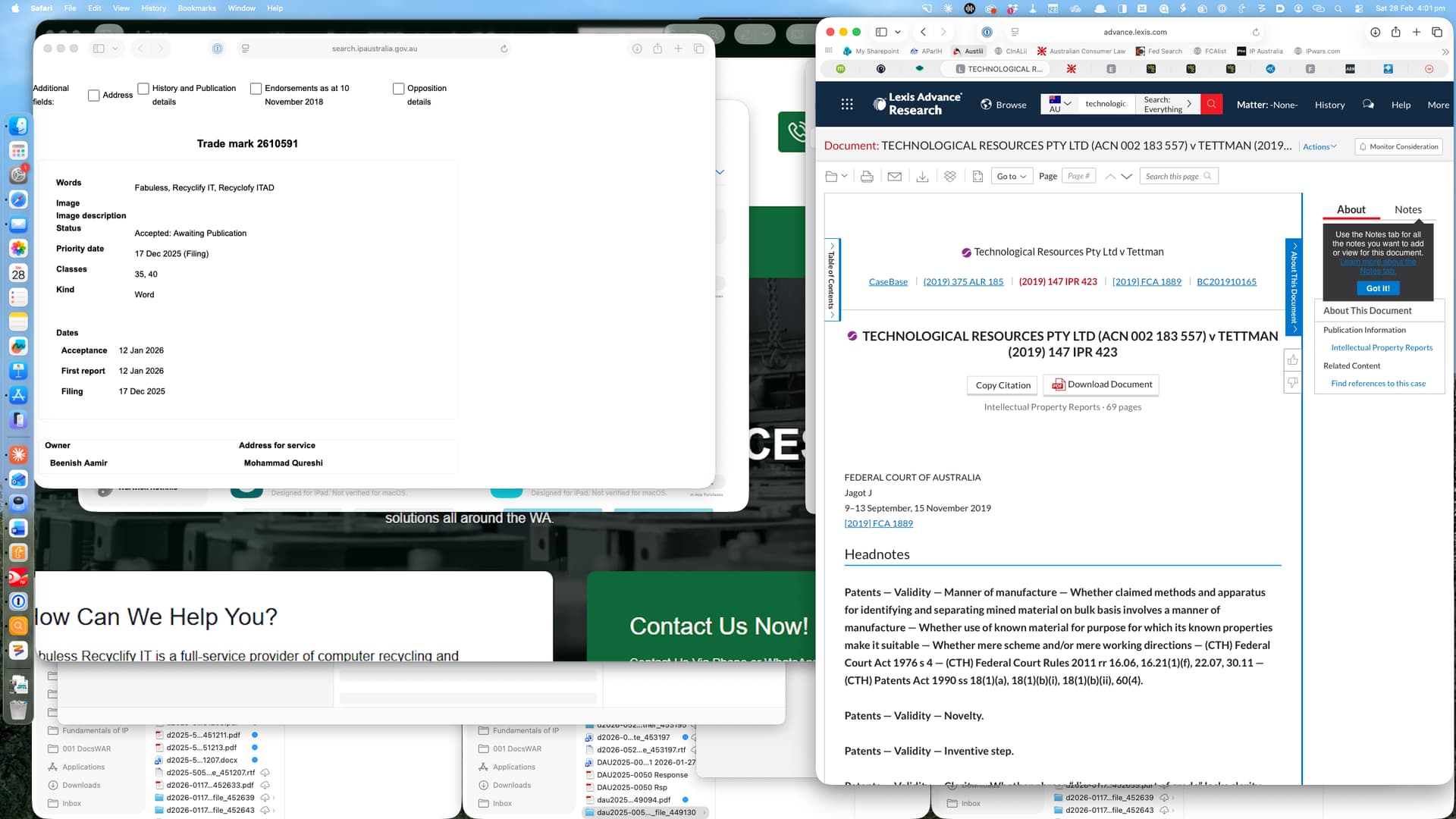Check History and Publication details box
Viewport: 1456px width, 819px height.
tap(143, 89)
